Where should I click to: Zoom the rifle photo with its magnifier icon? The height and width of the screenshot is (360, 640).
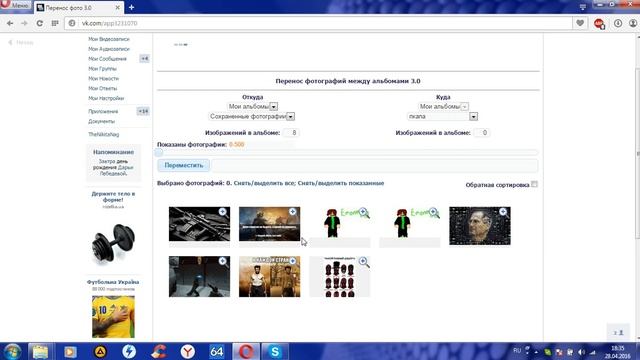[222, 211]
